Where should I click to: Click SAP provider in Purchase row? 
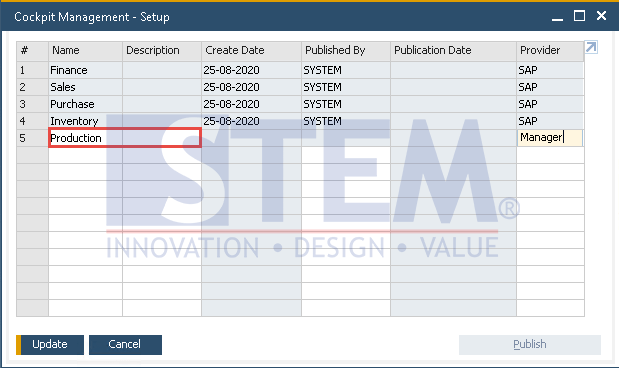(550, 104)
